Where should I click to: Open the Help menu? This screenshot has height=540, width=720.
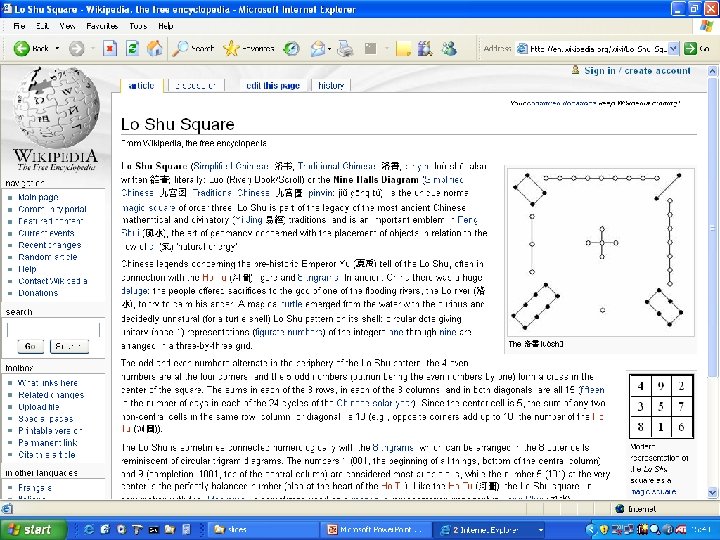(x=165, y=26)
